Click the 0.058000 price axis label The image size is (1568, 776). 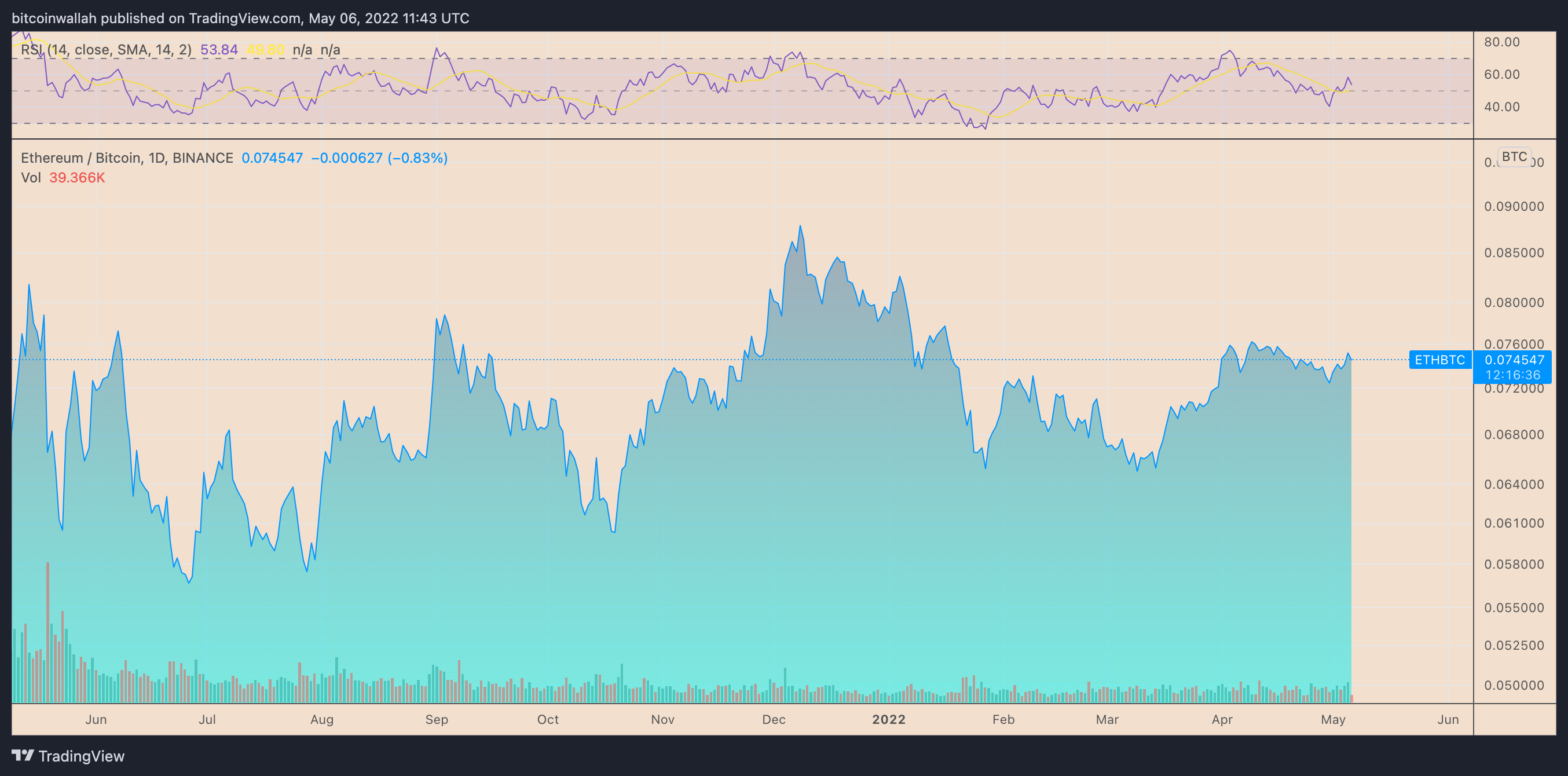(x=1514, y=564)
